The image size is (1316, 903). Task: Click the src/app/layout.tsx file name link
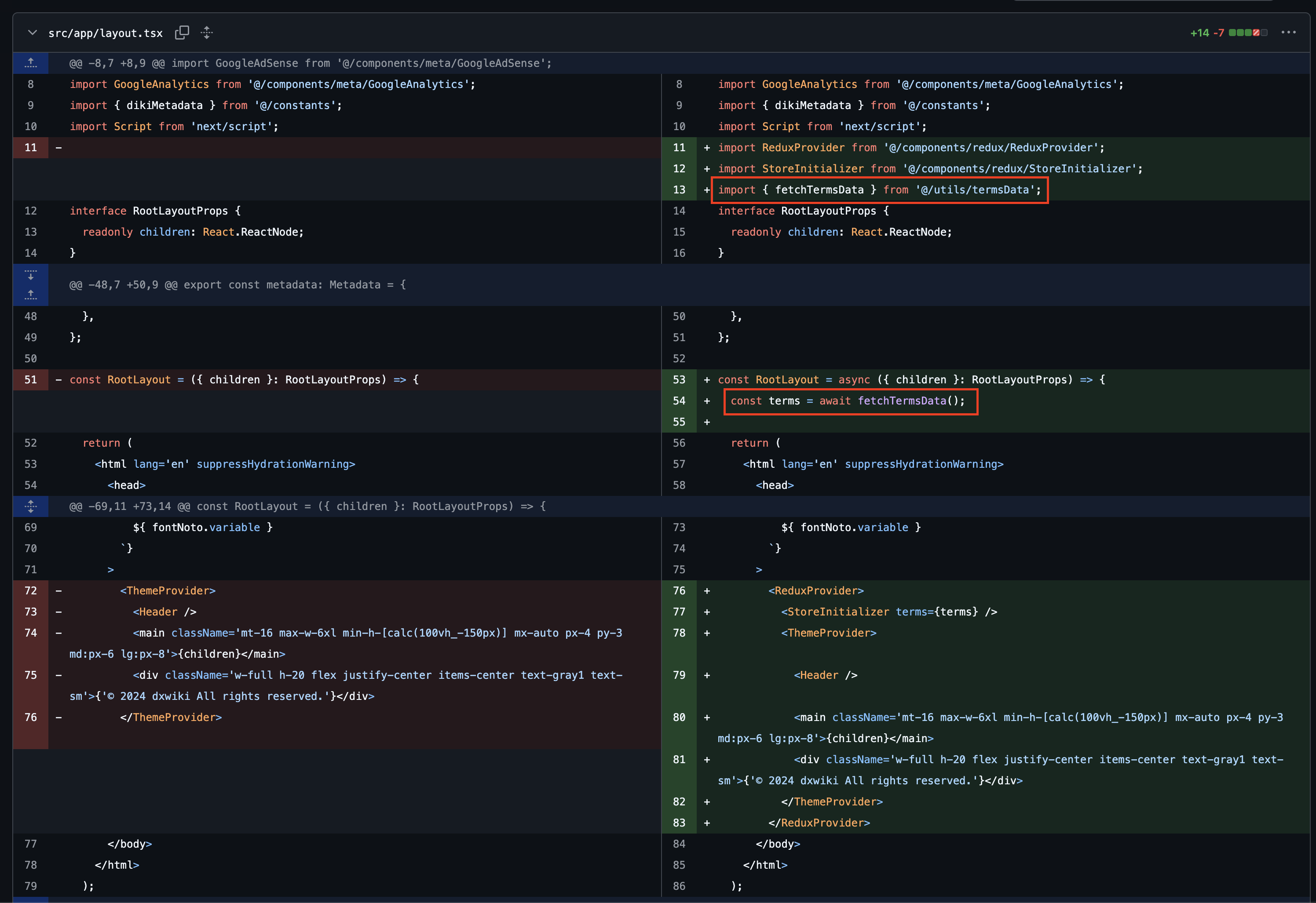coord(105,33)
